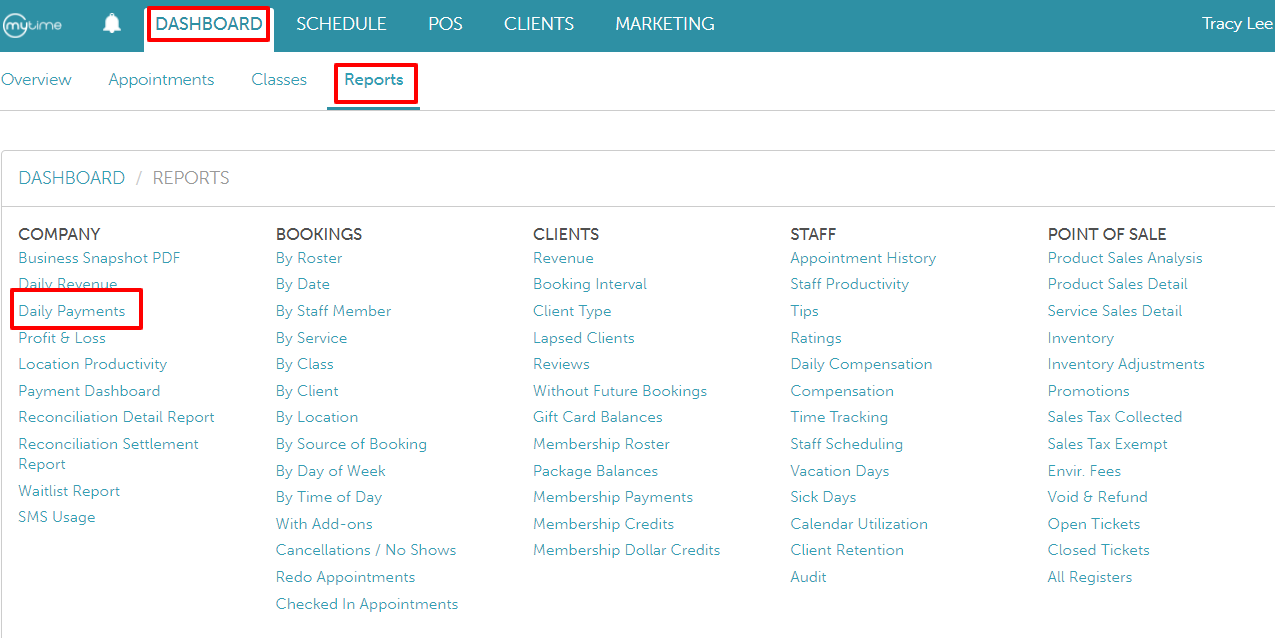This screenshot has height=638, width=1275.
Task: Open staff Appointment History report
Action: pyautogui.click(x=863, y=258)
